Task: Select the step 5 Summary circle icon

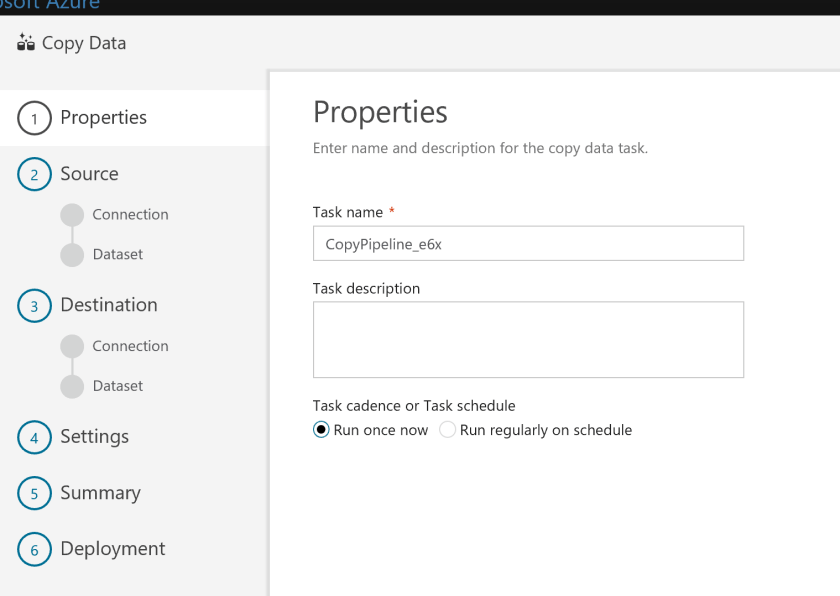Action: point(32,493)
